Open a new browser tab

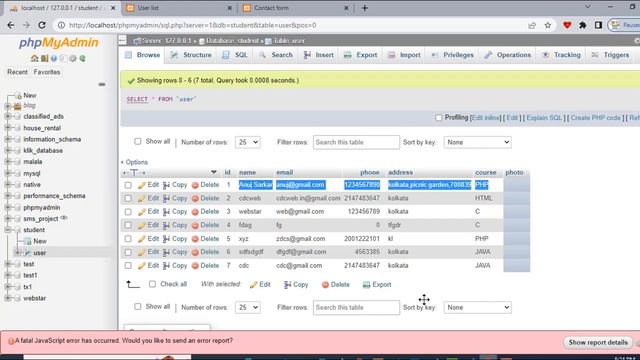[x=364, y=8]
